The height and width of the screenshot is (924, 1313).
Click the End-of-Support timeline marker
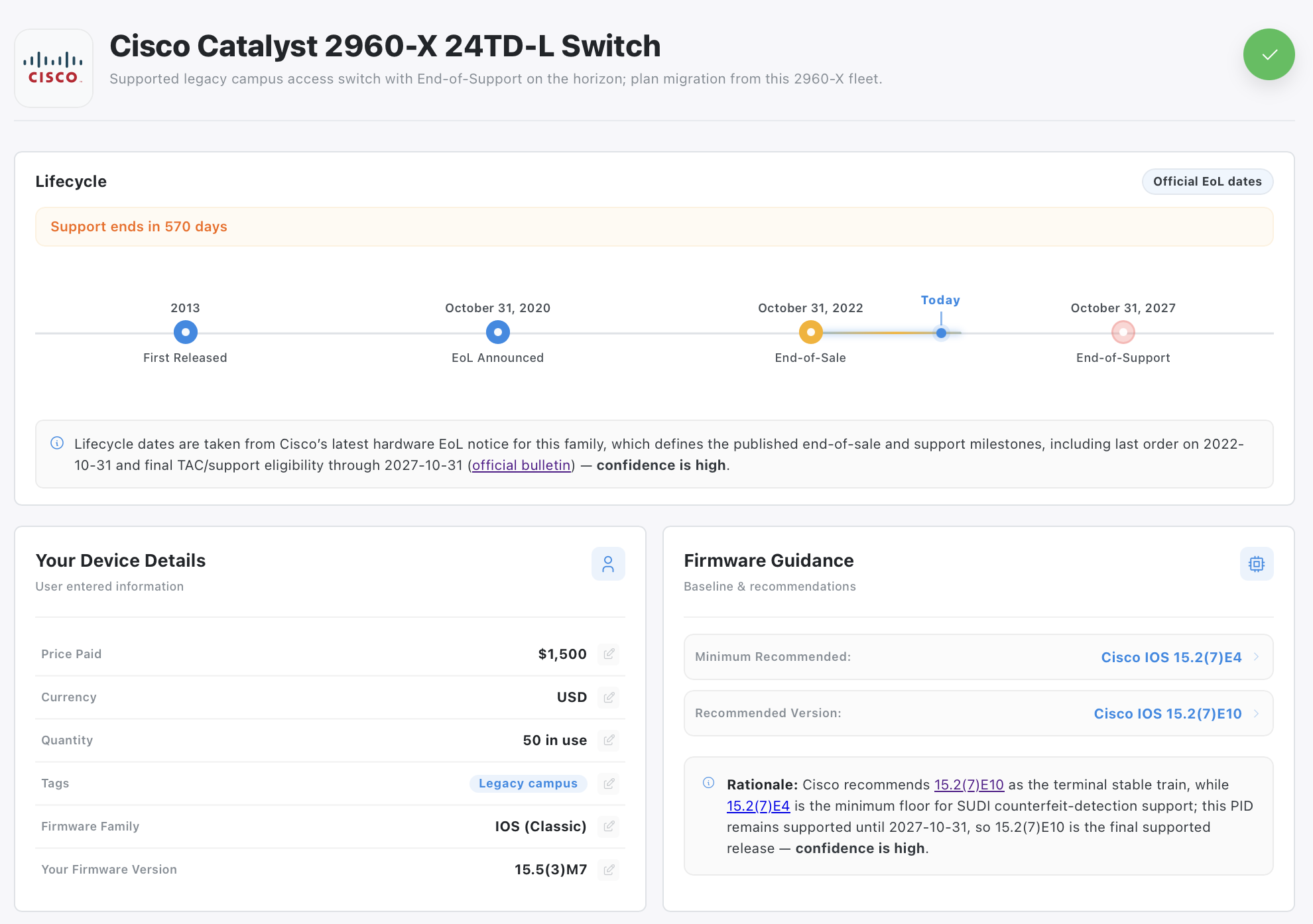(x=1123, y=332)
